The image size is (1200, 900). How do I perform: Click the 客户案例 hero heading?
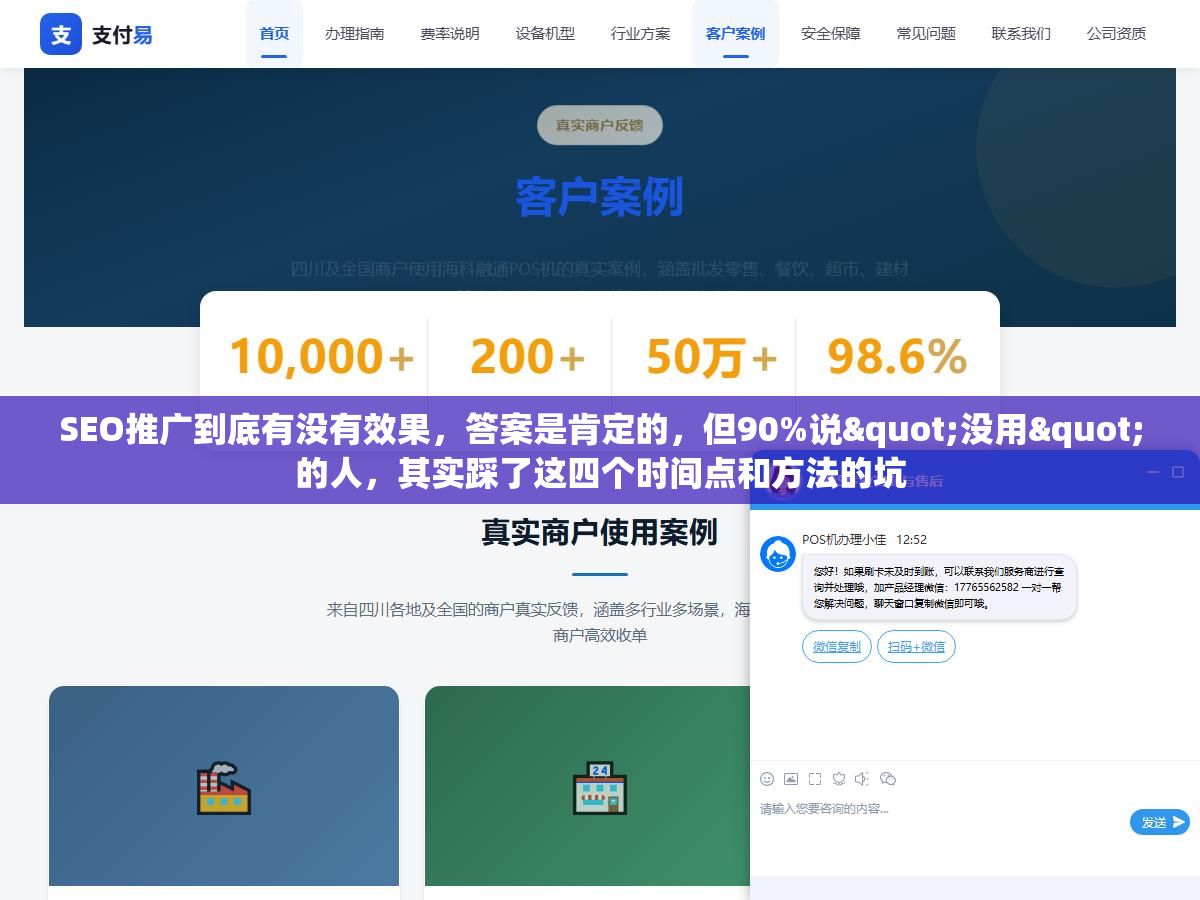600,196
